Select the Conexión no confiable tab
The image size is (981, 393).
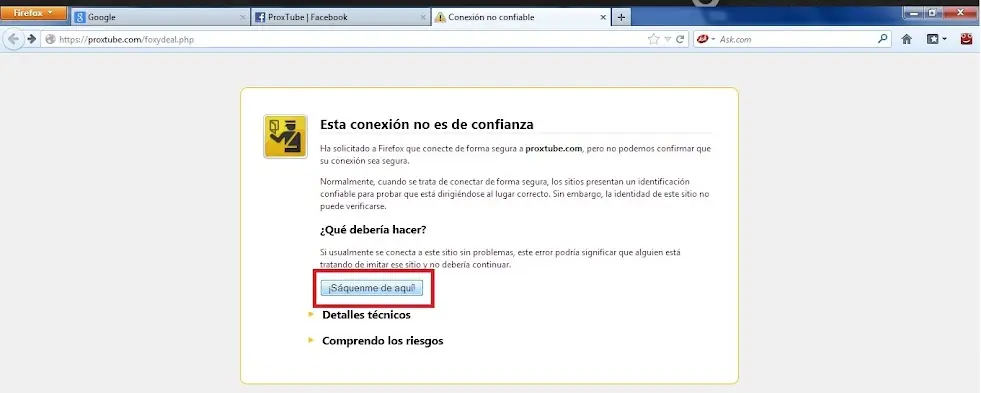point(521,18)
